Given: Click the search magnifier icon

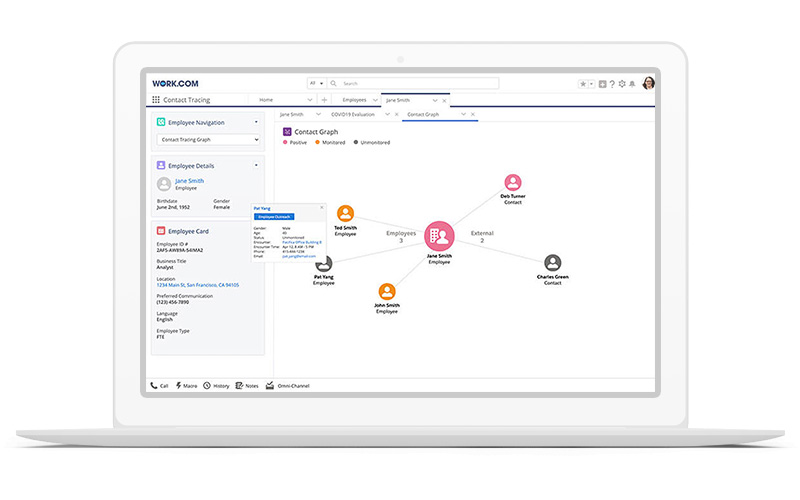Looking at the screenshot, I should pyautogui.click(x=334, y=83).
